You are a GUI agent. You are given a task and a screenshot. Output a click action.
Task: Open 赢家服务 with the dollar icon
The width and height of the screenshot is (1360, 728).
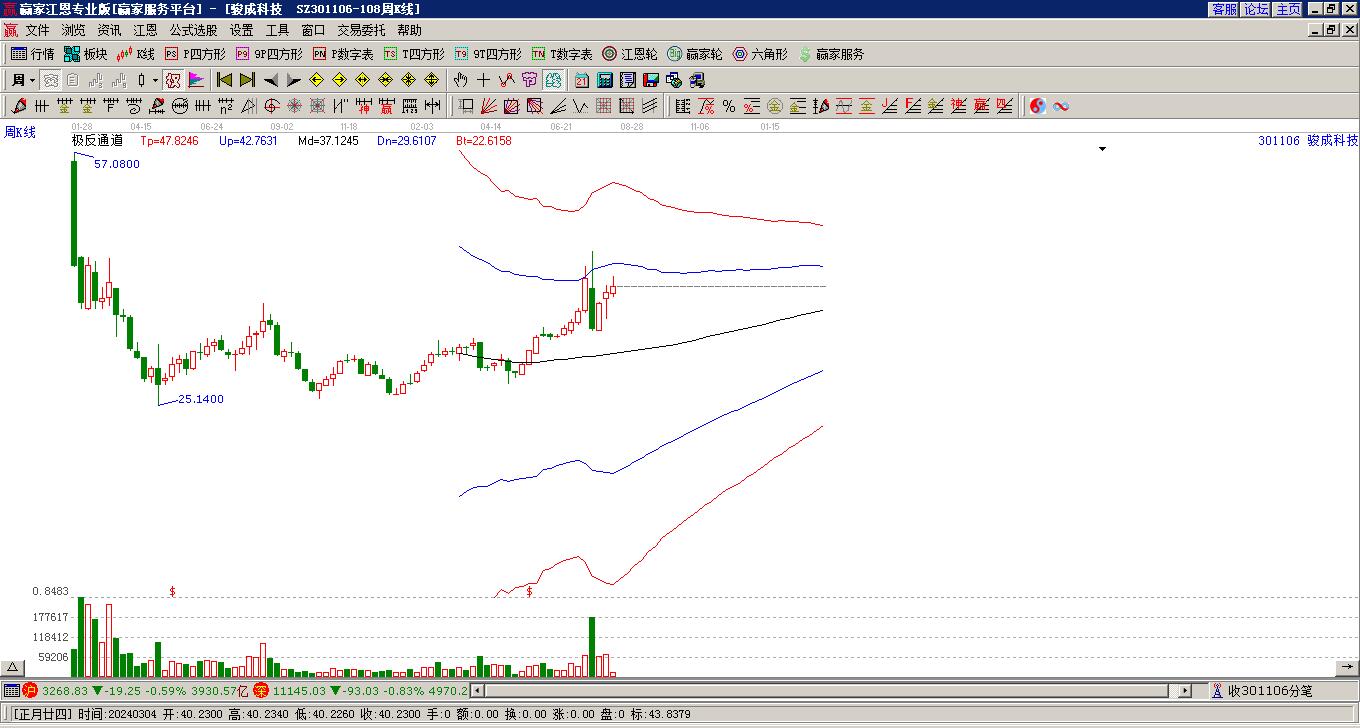831,54
